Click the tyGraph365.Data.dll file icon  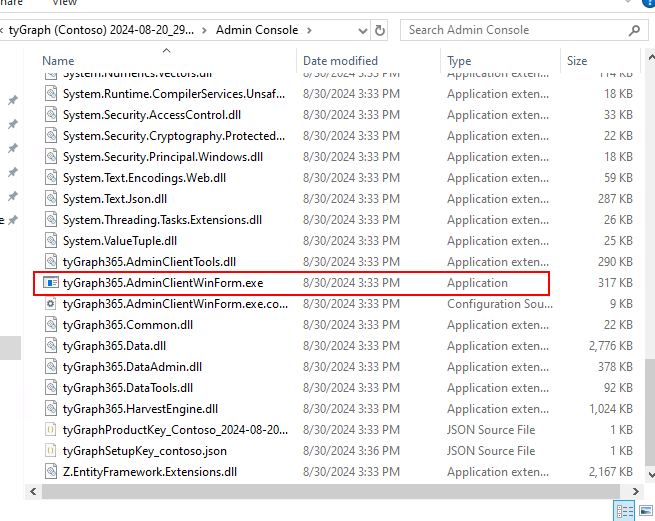tap(51, 346)
